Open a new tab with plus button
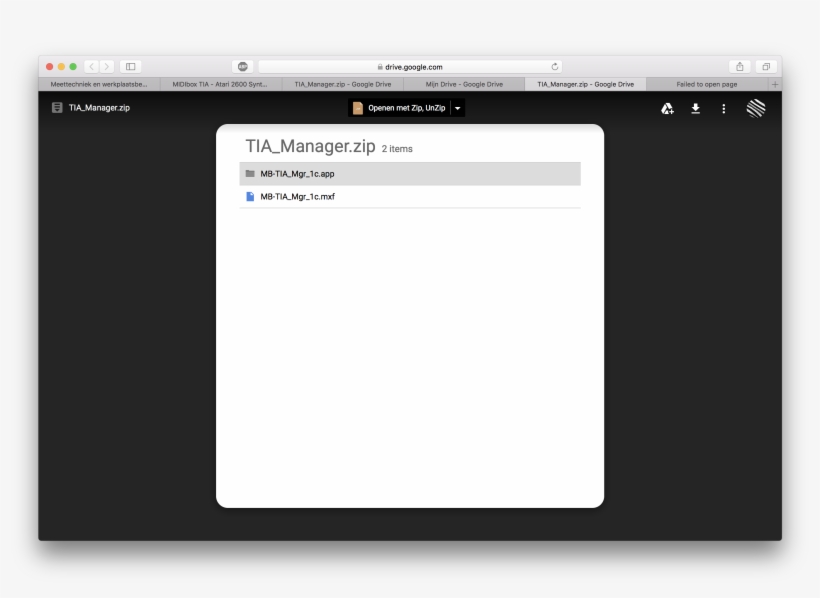Screen dimensions: 820x598 pyautogui.click(x=775, y=84)
